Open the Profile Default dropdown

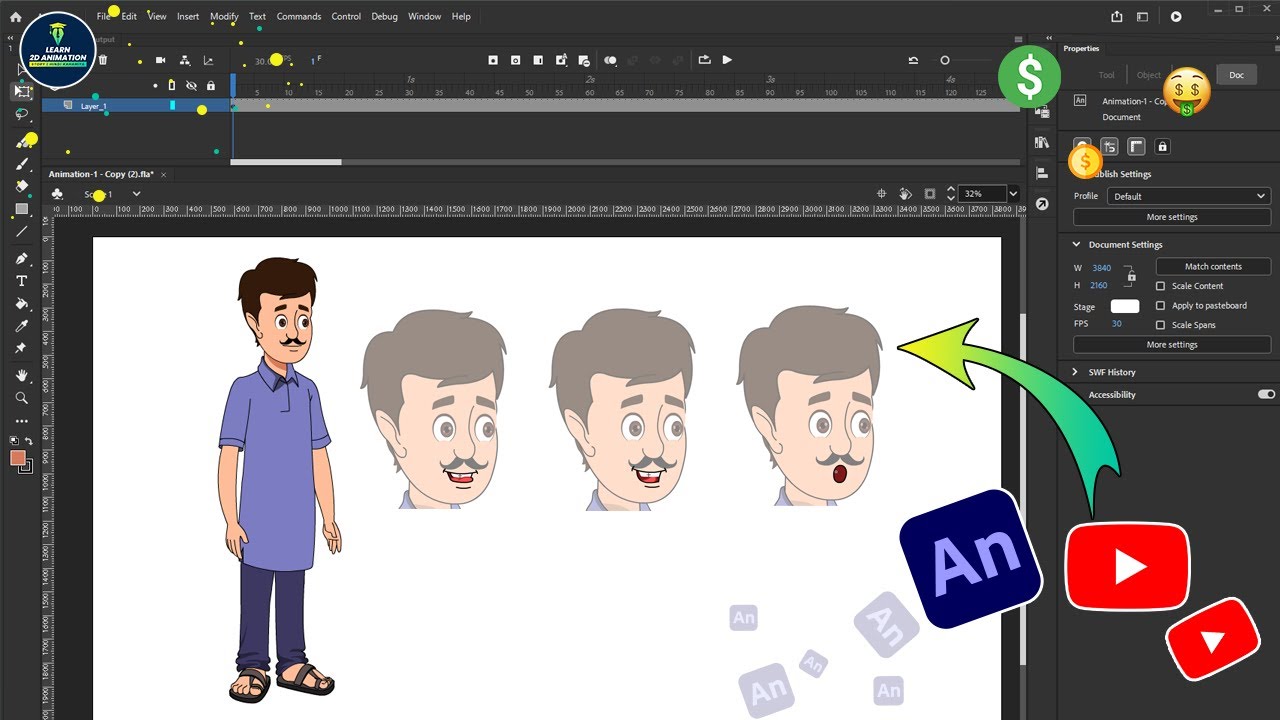pos(1188,196)
